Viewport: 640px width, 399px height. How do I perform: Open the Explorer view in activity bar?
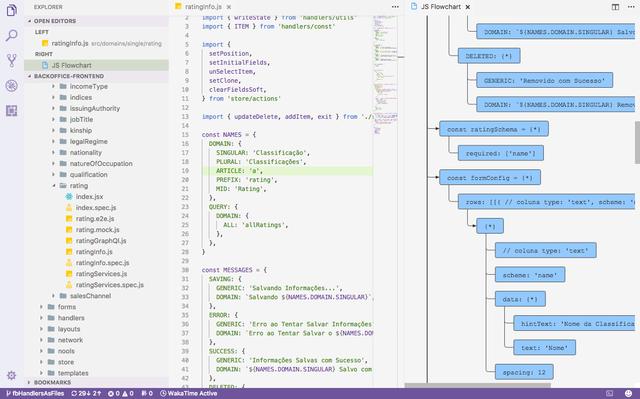(x=11, y=10)
